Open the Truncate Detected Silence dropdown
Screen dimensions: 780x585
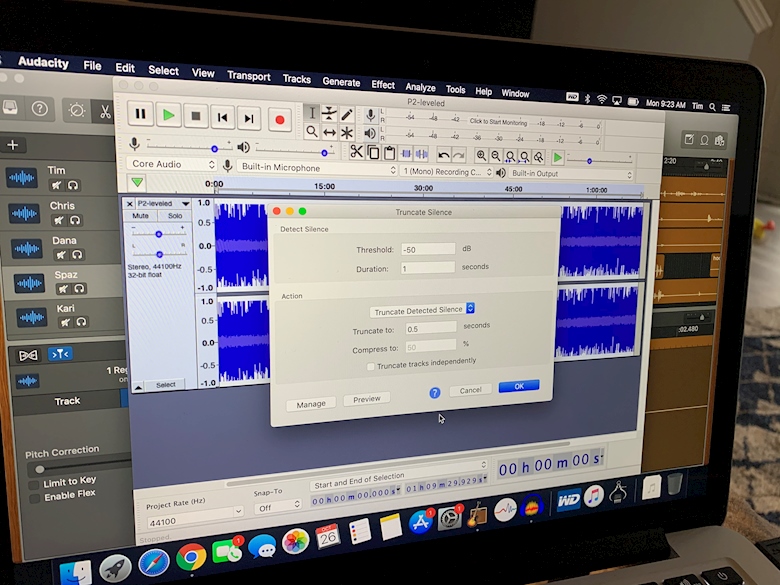point(422,310)
